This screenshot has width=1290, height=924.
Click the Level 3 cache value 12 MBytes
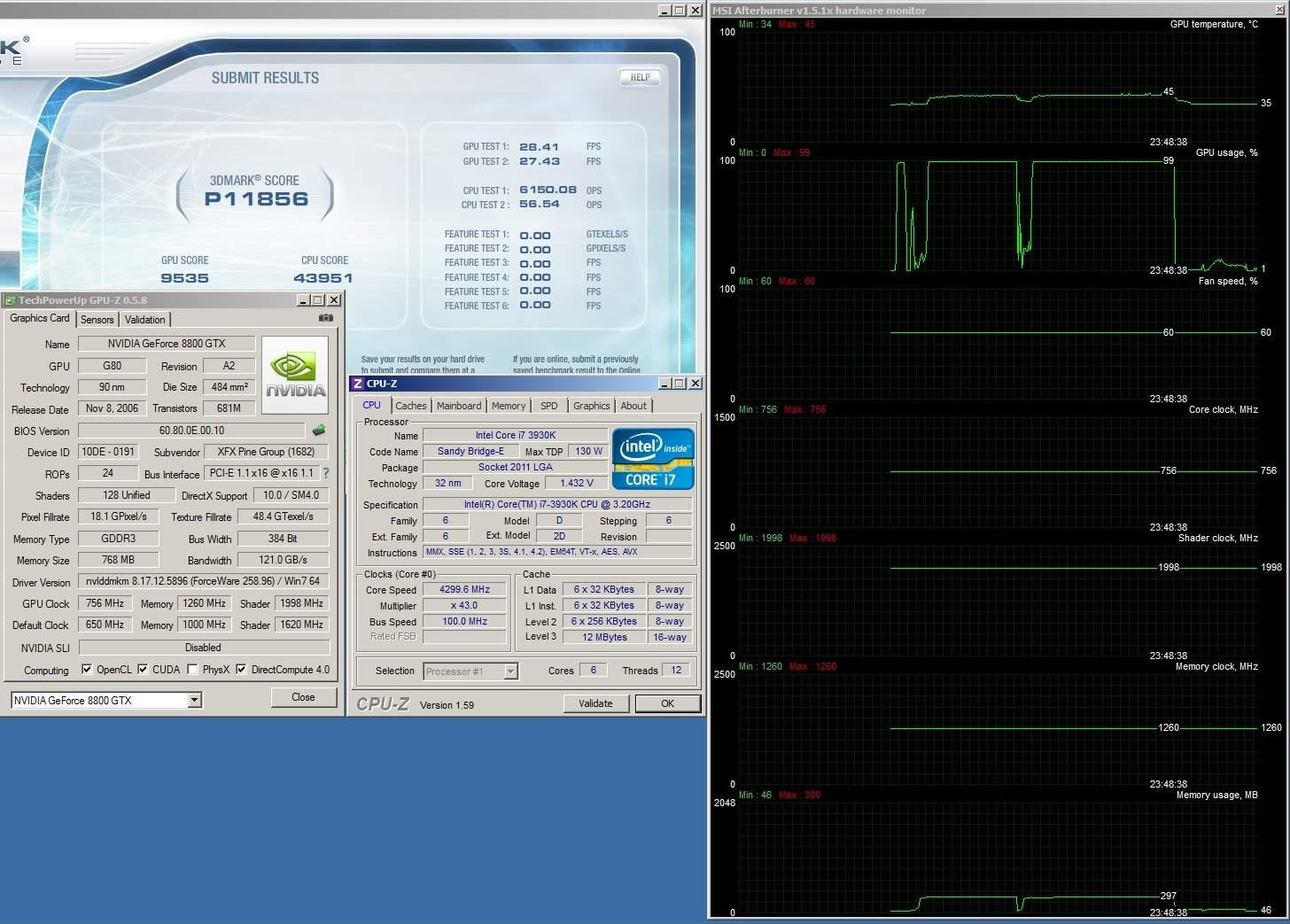pyautogui.click(x=604, y=637)
